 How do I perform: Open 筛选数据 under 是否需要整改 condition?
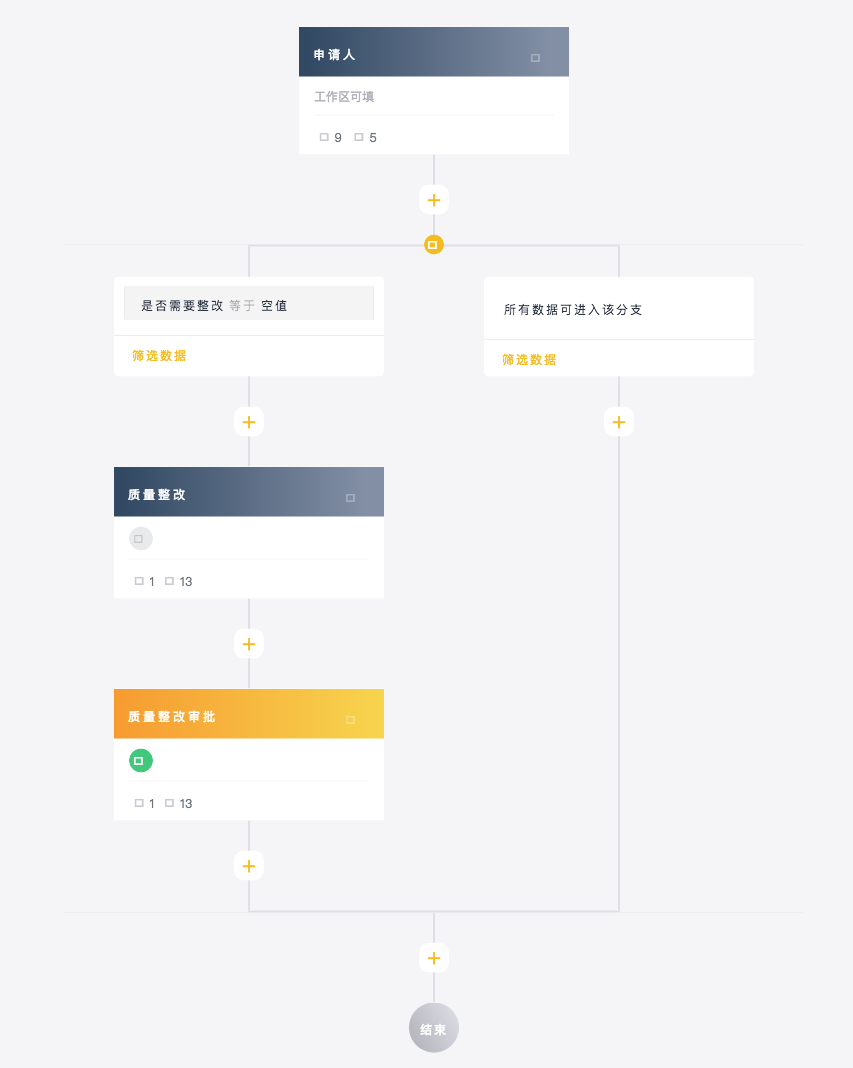click(x=159, y=356)
